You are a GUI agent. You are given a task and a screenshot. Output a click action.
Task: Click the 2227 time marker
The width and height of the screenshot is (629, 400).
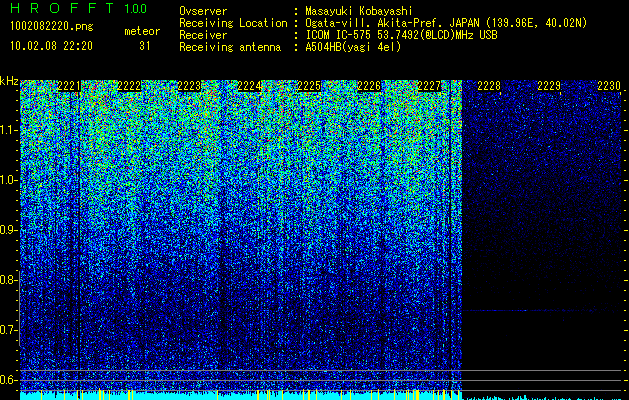tap(429, 86)
